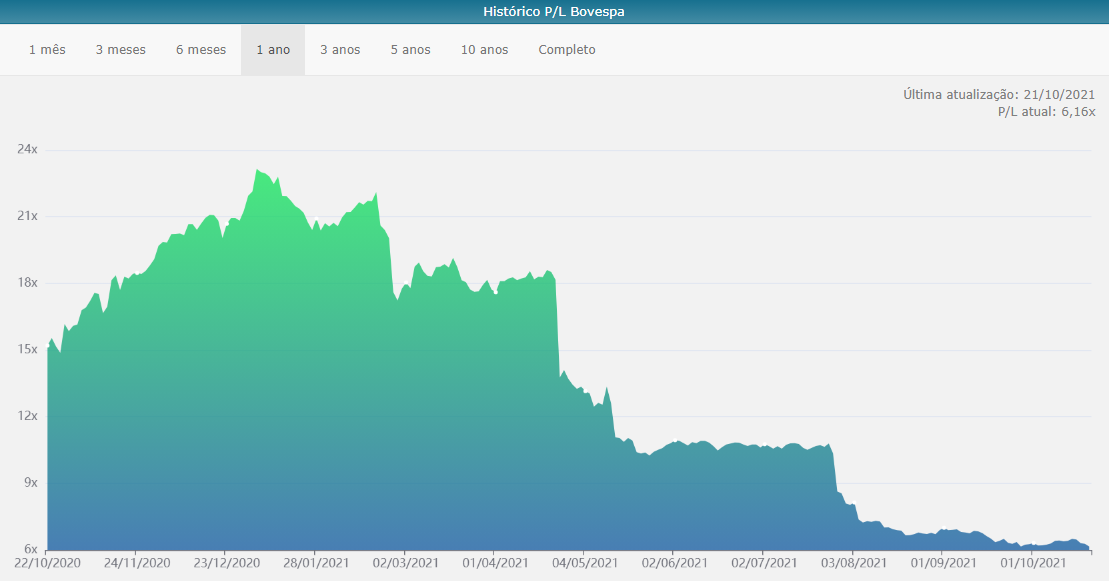This screenshot has height=581, width=1109.
Task: Click the "24/11/2020" date label
Action: click(137, 563)
